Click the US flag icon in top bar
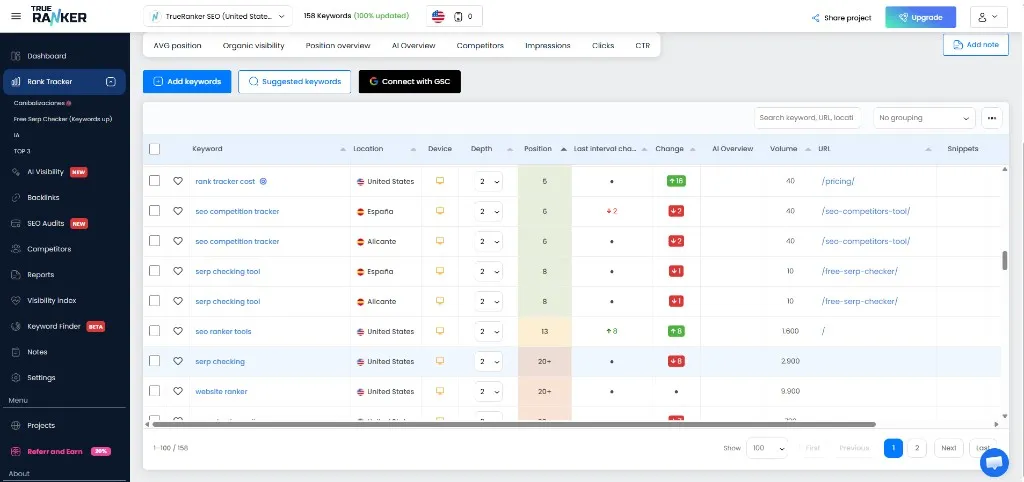1024x482 pixels. pos(438,16)
